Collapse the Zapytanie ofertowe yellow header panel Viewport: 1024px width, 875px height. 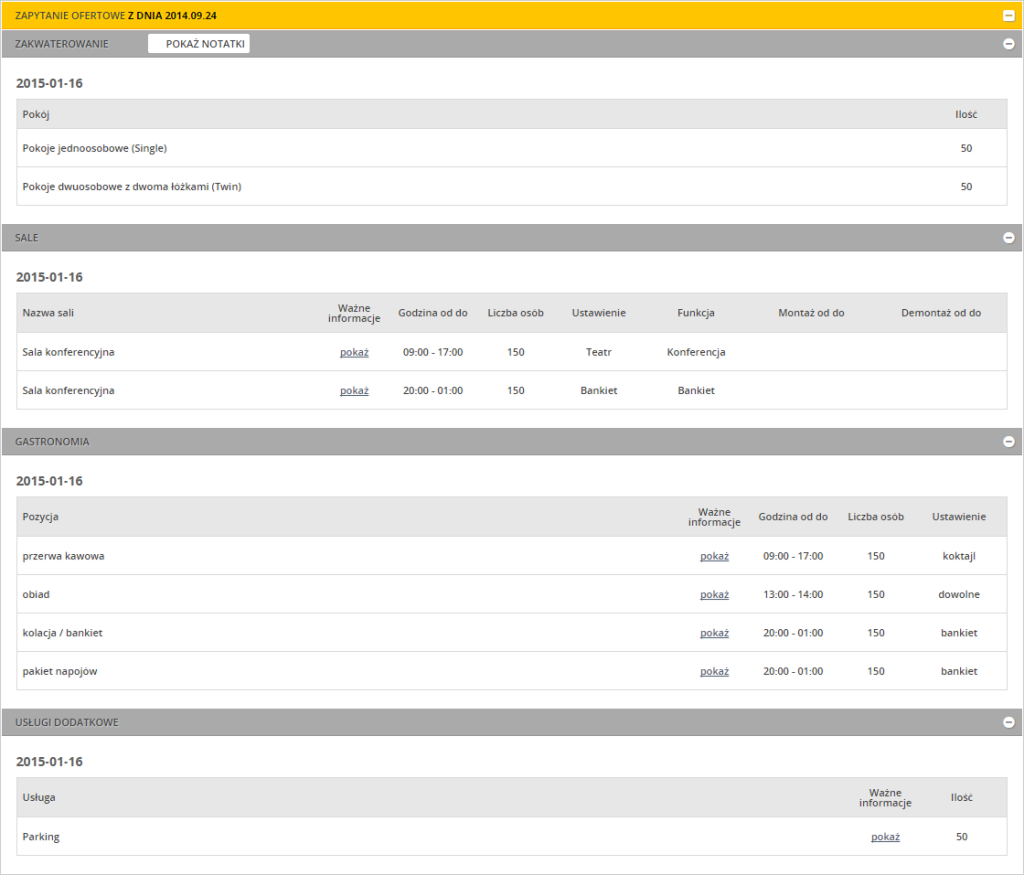pos(1008,16)
